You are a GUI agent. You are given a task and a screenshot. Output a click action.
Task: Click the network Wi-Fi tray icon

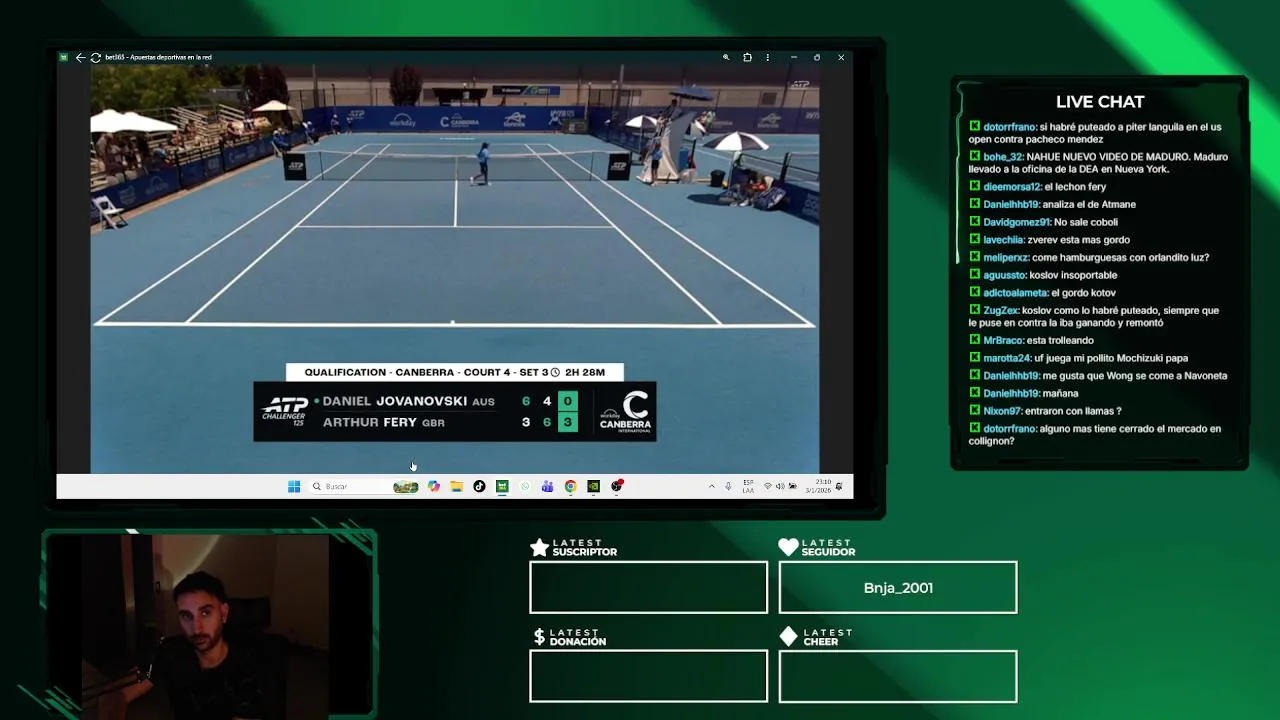tap(768, 487)
